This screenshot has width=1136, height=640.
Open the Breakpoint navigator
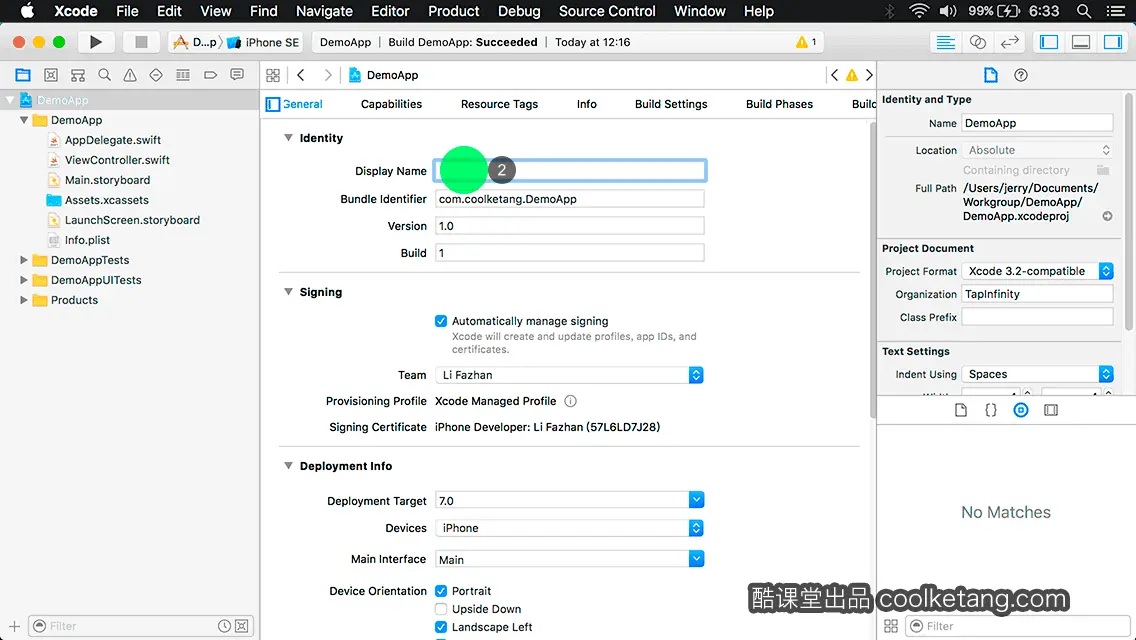210,75
